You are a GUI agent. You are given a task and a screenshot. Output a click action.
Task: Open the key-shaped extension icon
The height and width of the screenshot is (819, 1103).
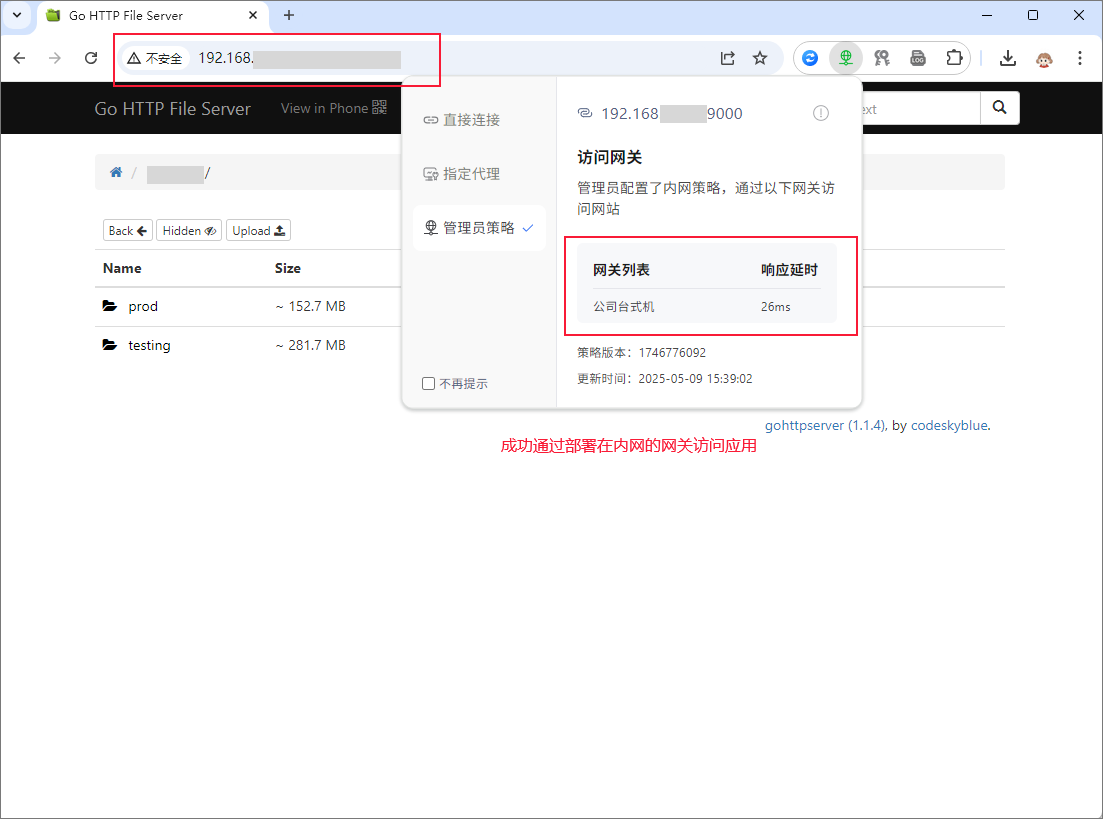tap(881, 58)
